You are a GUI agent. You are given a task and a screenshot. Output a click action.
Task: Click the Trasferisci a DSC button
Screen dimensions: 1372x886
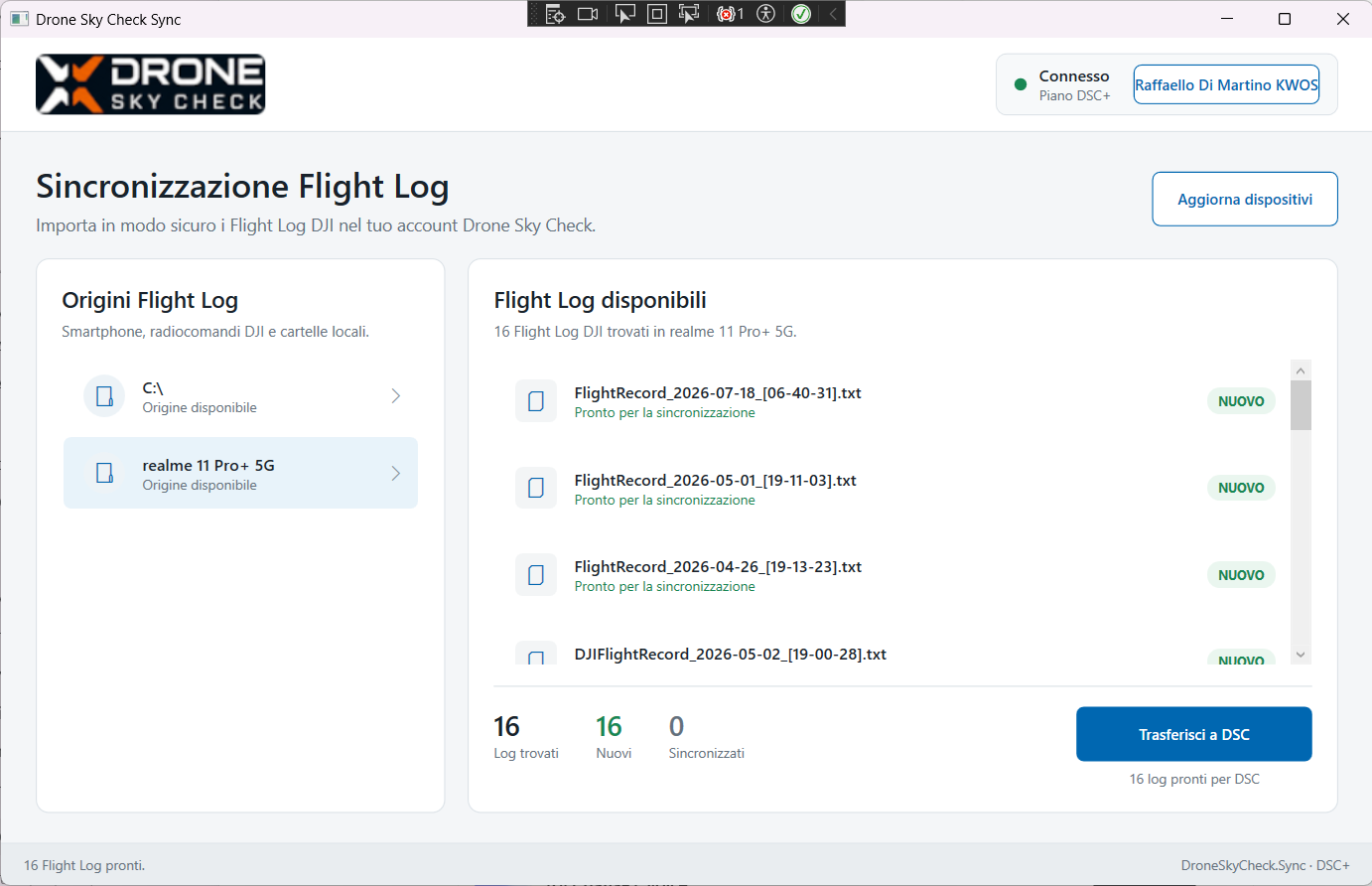coord(1194,734)
